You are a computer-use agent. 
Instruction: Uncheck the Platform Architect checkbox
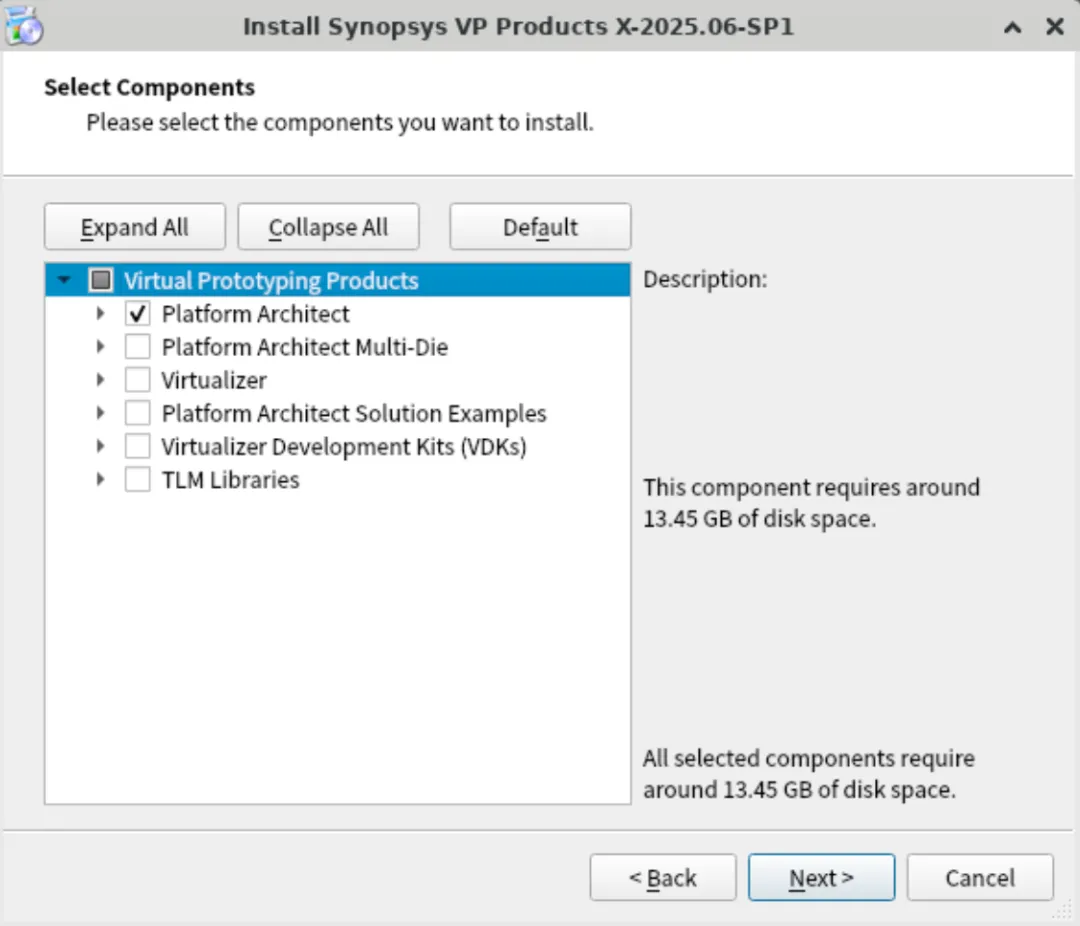pyautogui.click(x=138, y=314)
